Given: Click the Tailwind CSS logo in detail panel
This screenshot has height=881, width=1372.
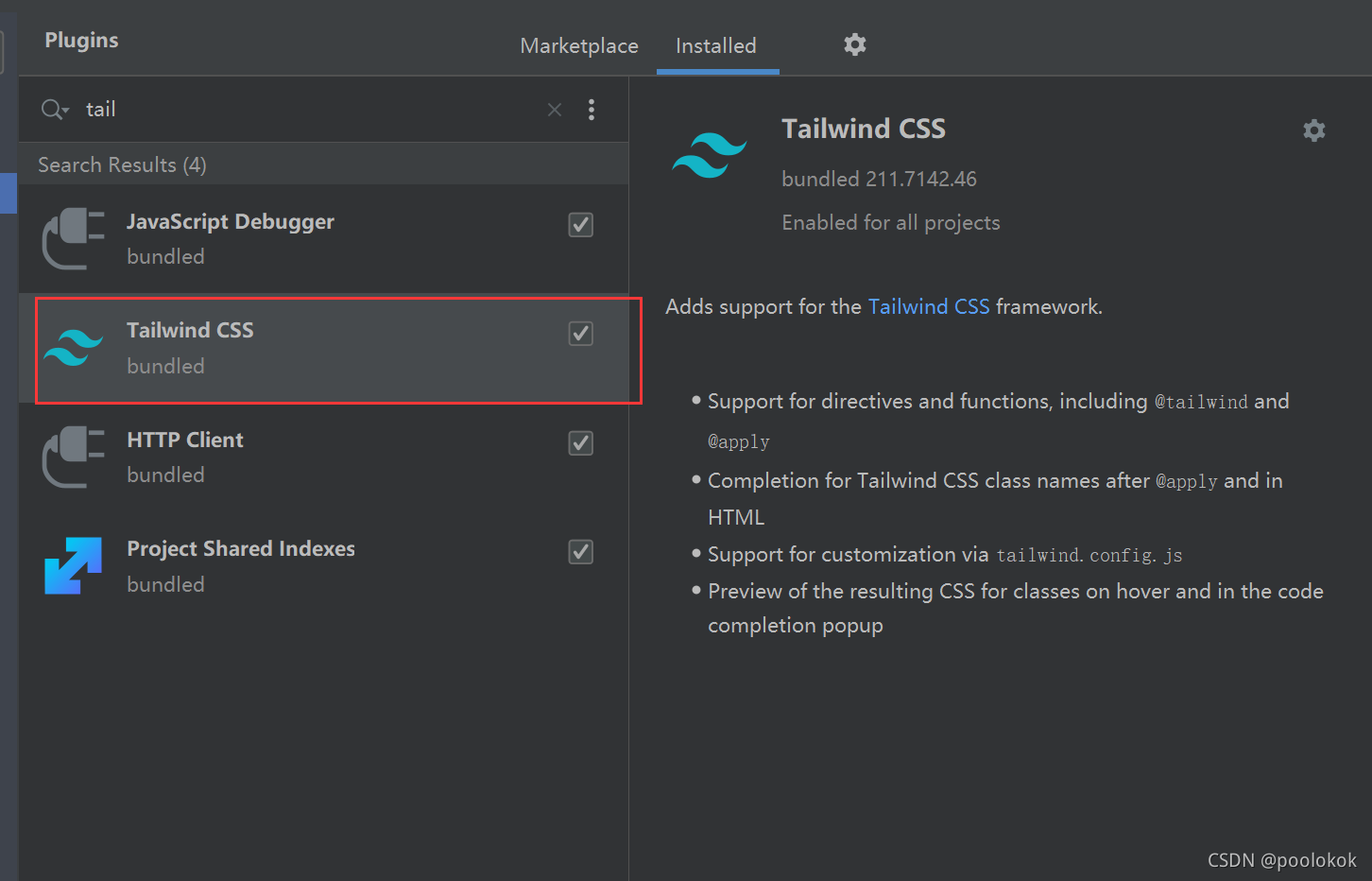Looking at the screenshot, I should tap(710, 154).
